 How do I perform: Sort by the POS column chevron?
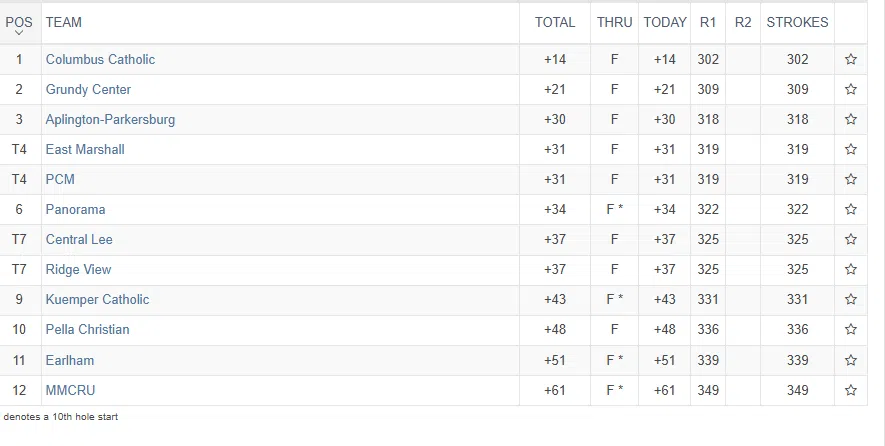tap(19, 33)
